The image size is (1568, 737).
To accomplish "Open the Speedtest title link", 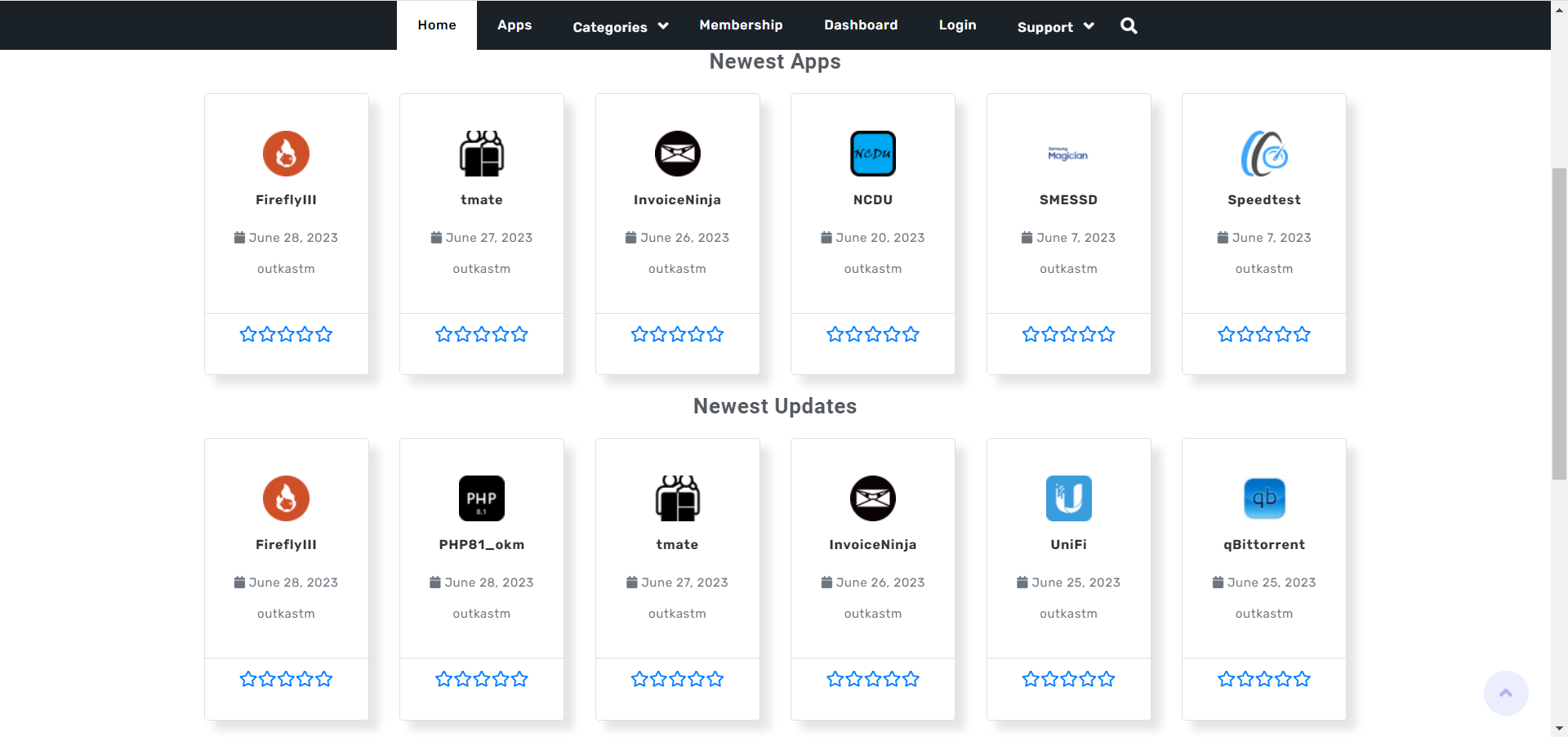I will [x=1264, y=199].
